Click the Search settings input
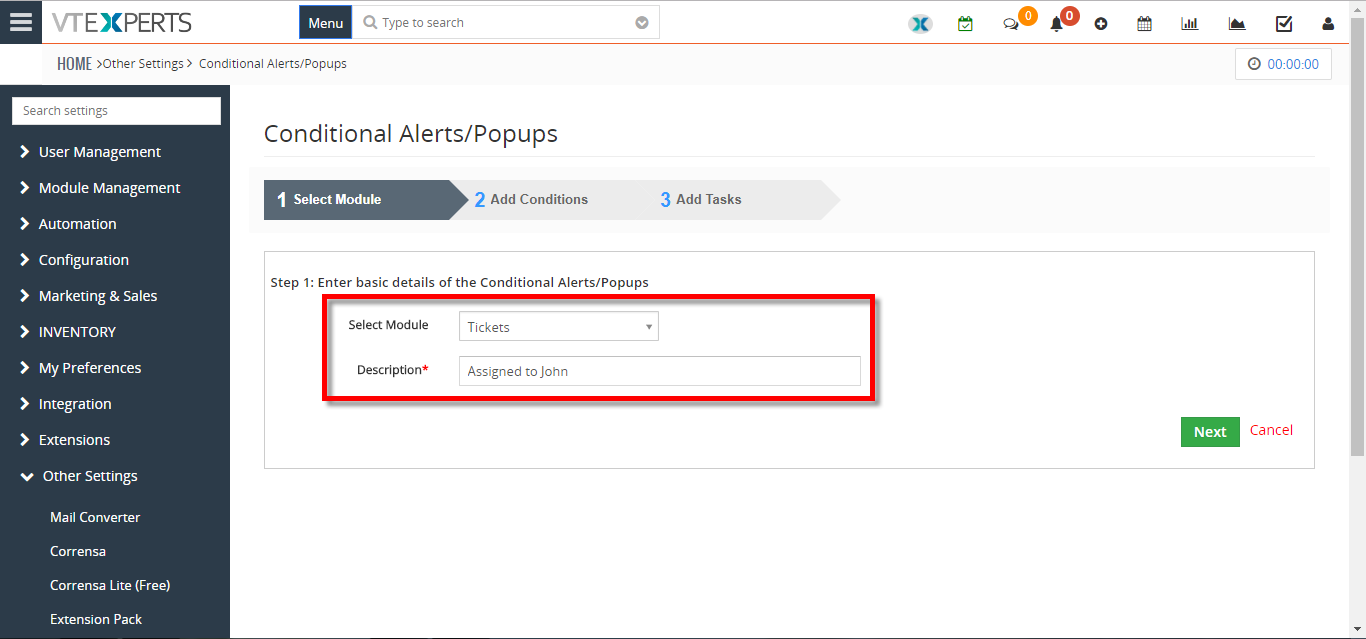 point(116,111)
